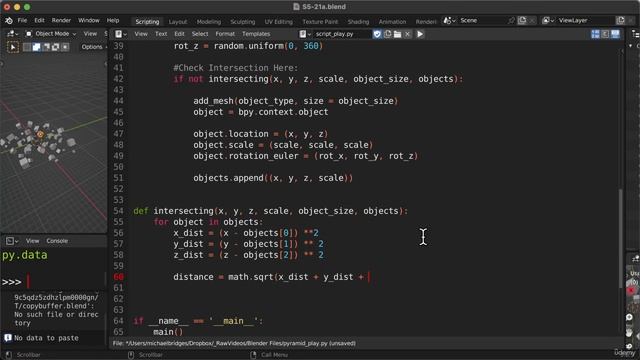This screenshot has height=360, width=640.
Task: Open File menu in top bar
Action: (22, 20)
